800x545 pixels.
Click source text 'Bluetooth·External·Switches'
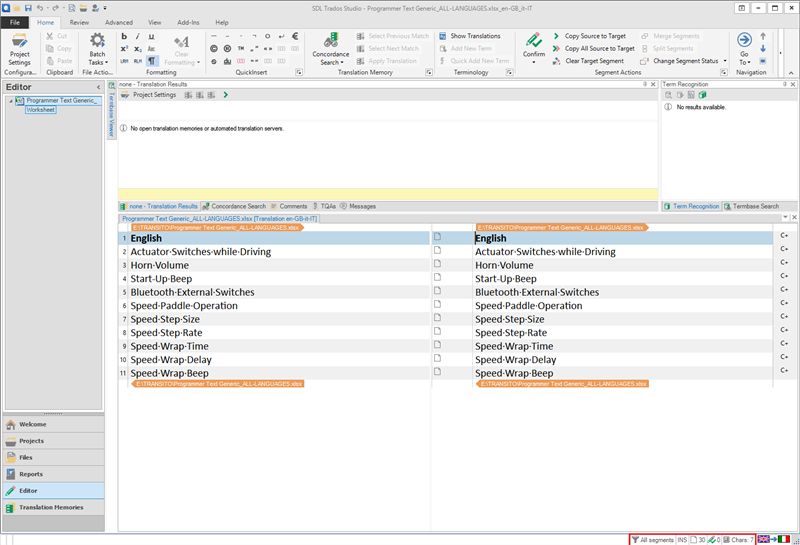pyautogui.click(x=192, y=292)
